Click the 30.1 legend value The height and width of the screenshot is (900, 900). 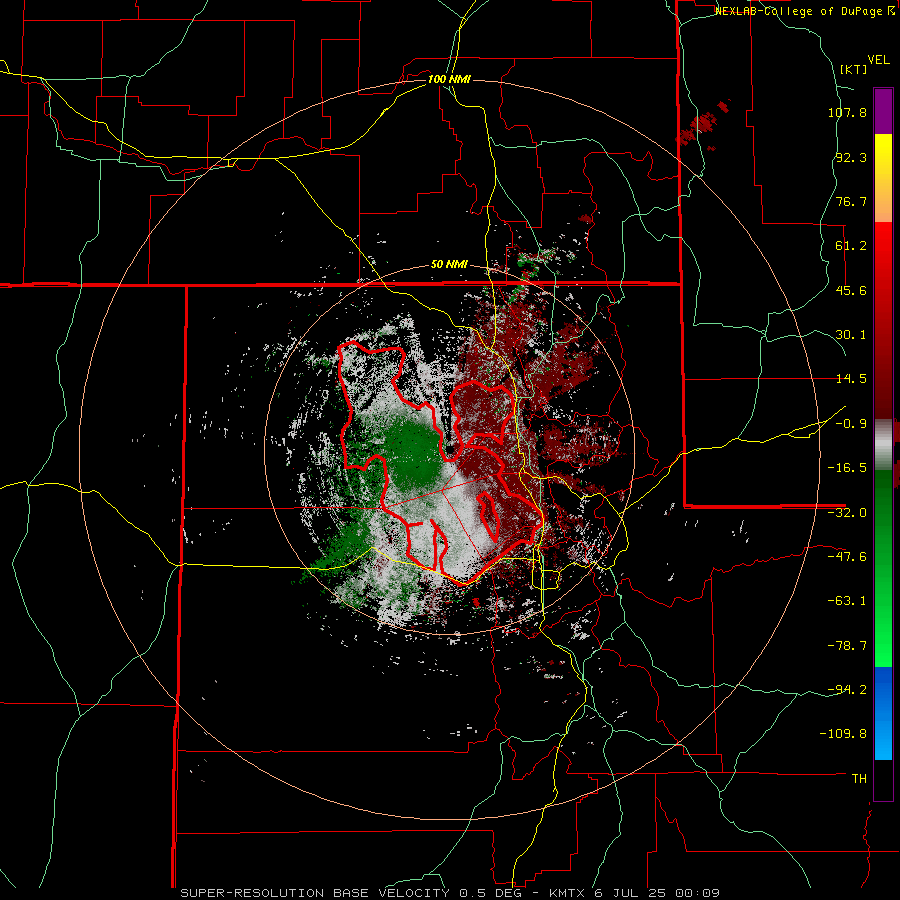click(x=851, y=335)
